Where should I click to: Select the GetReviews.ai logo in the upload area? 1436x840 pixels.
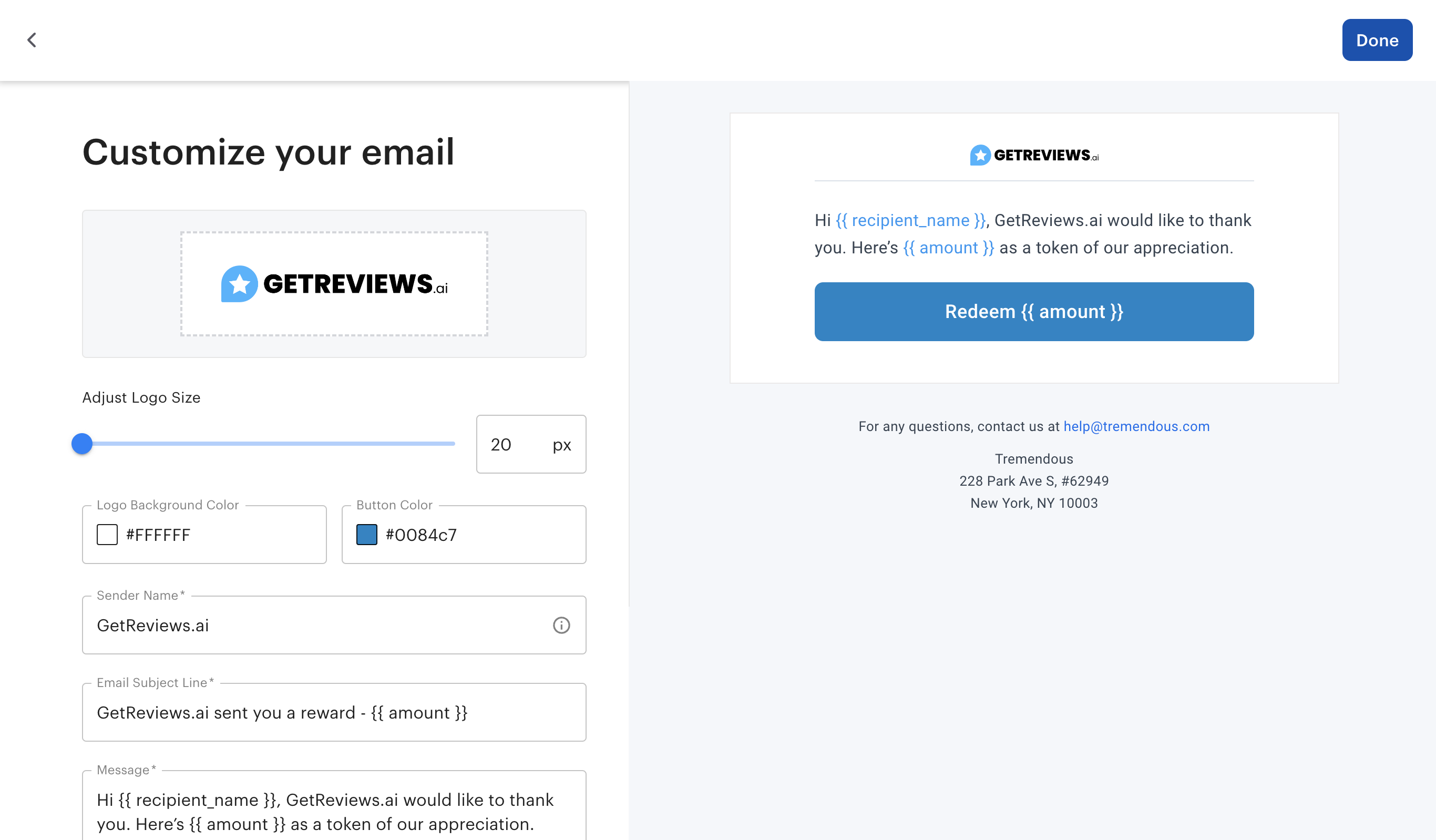[334, 283]
